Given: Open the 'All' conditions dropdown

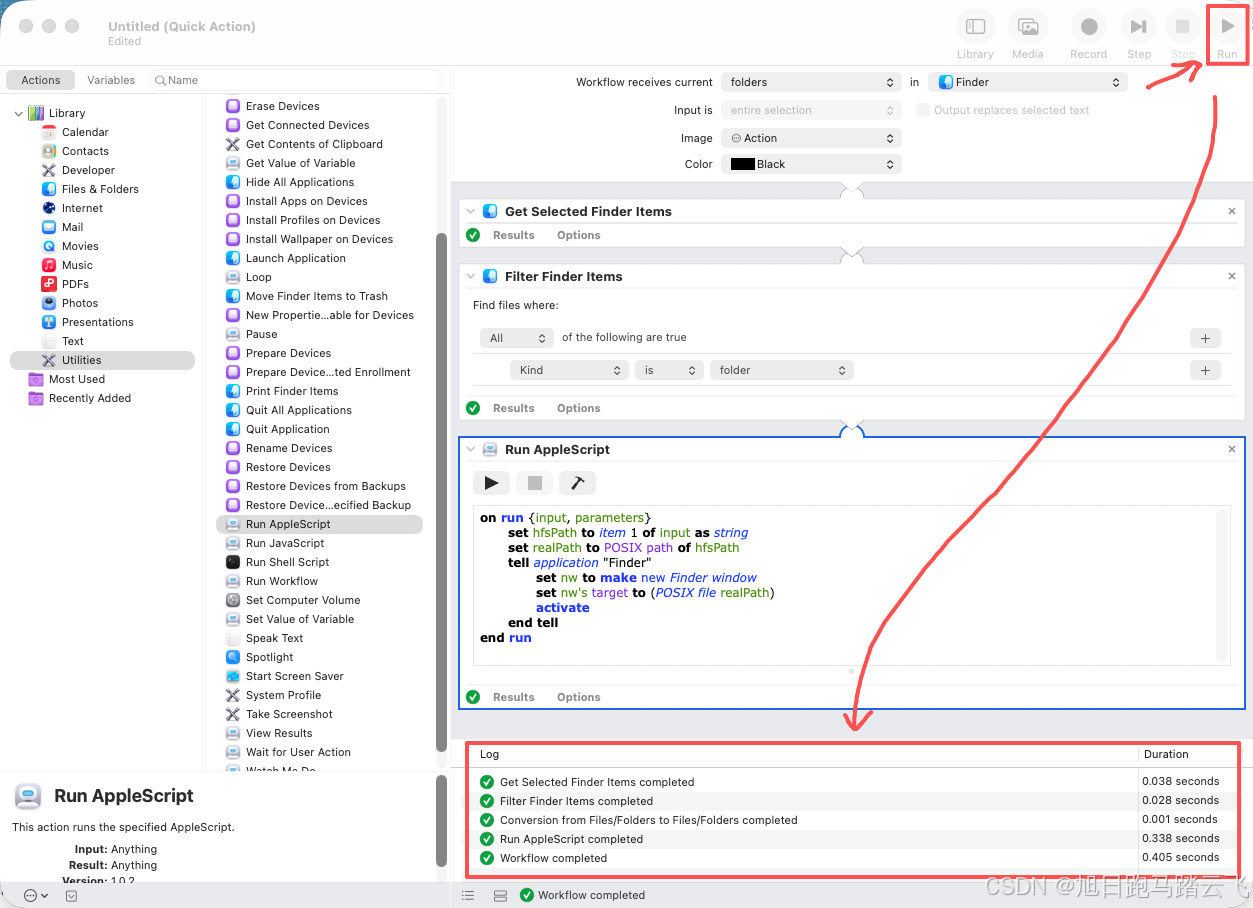Looking at the screenshot, I should pos(516,338).
